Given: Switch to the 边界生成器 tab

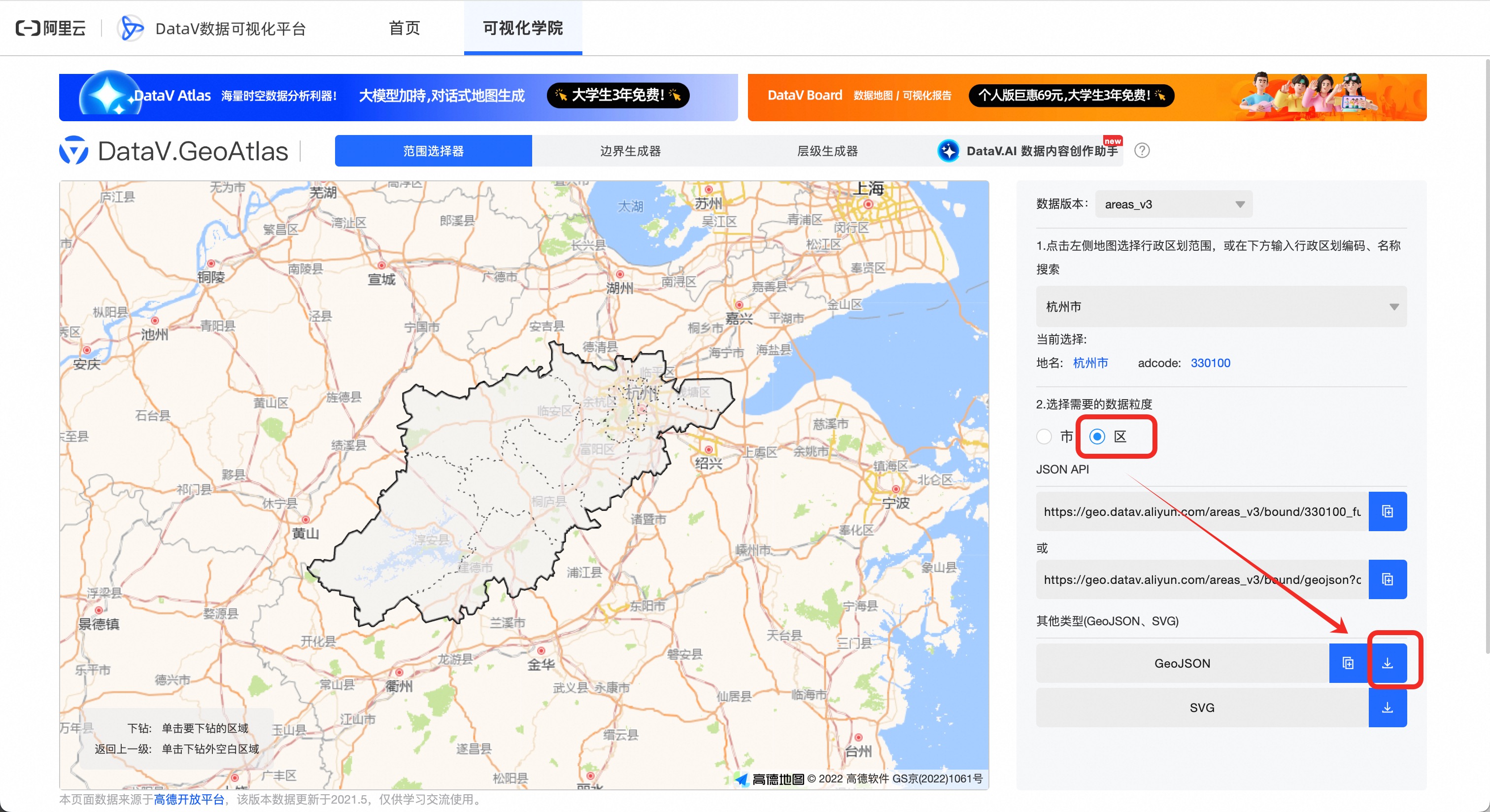Looking at the screenshot, I should 630,151.
